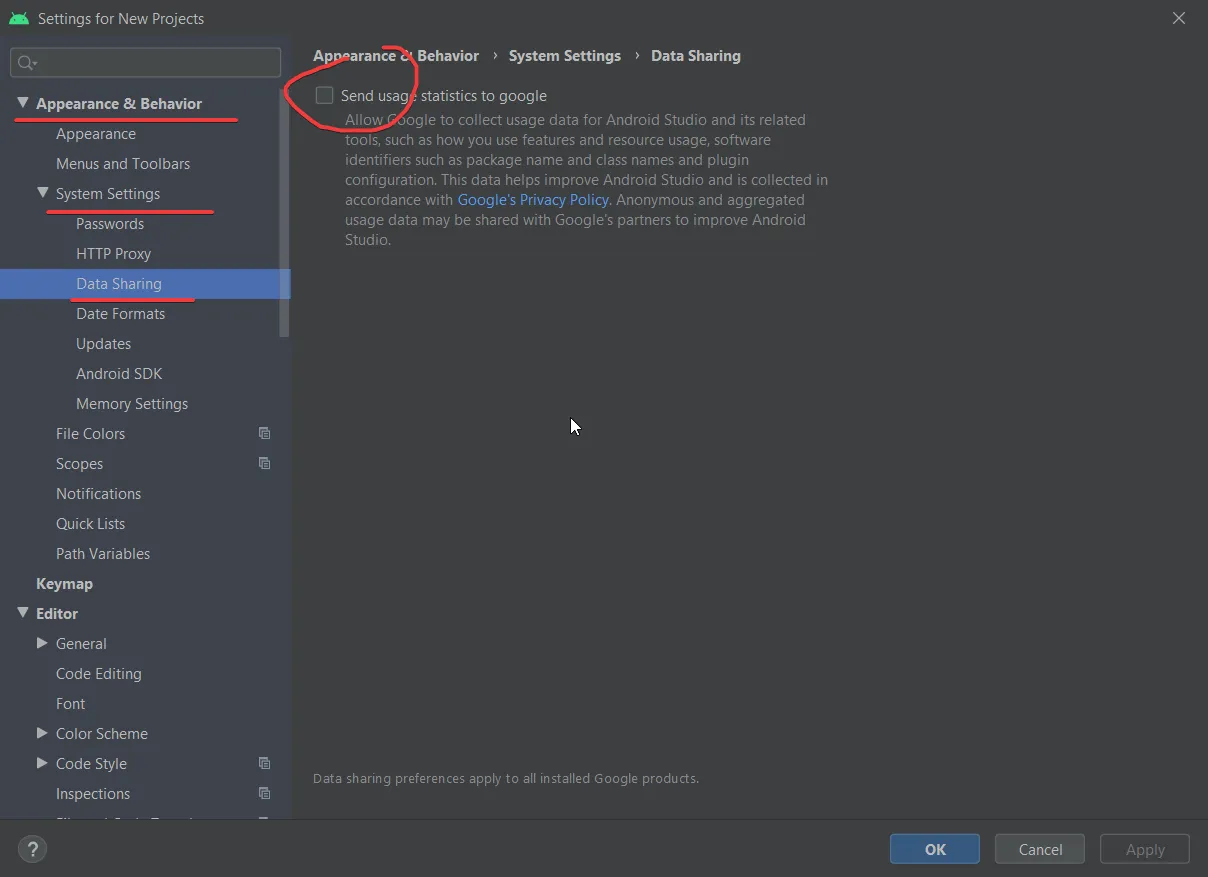Enable Send usage statistics to google checkbox
Image resolution: width=1208 pixels, height=877 pixels.
324,95
